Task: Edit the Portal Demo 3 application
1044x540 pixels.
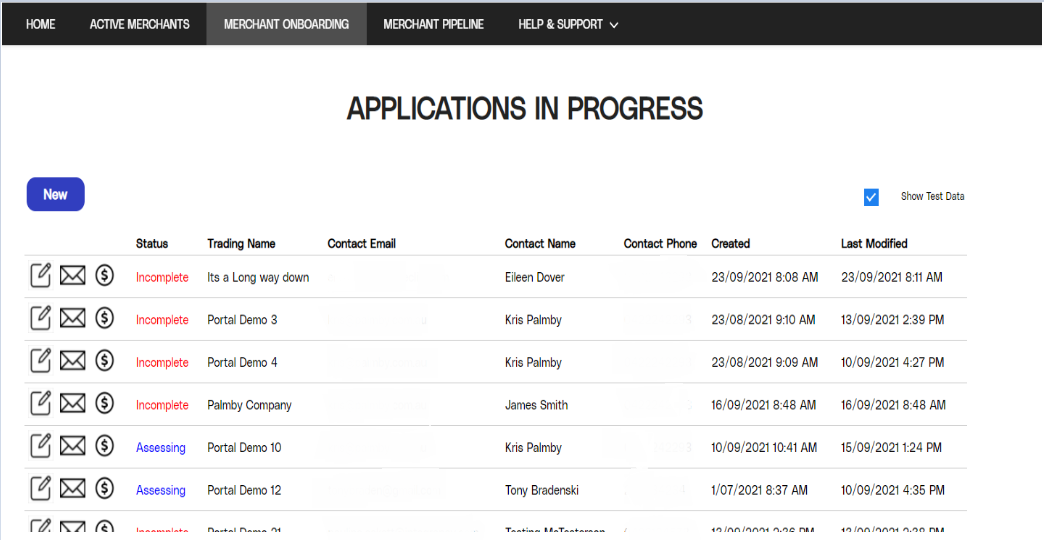Action: 40,319
